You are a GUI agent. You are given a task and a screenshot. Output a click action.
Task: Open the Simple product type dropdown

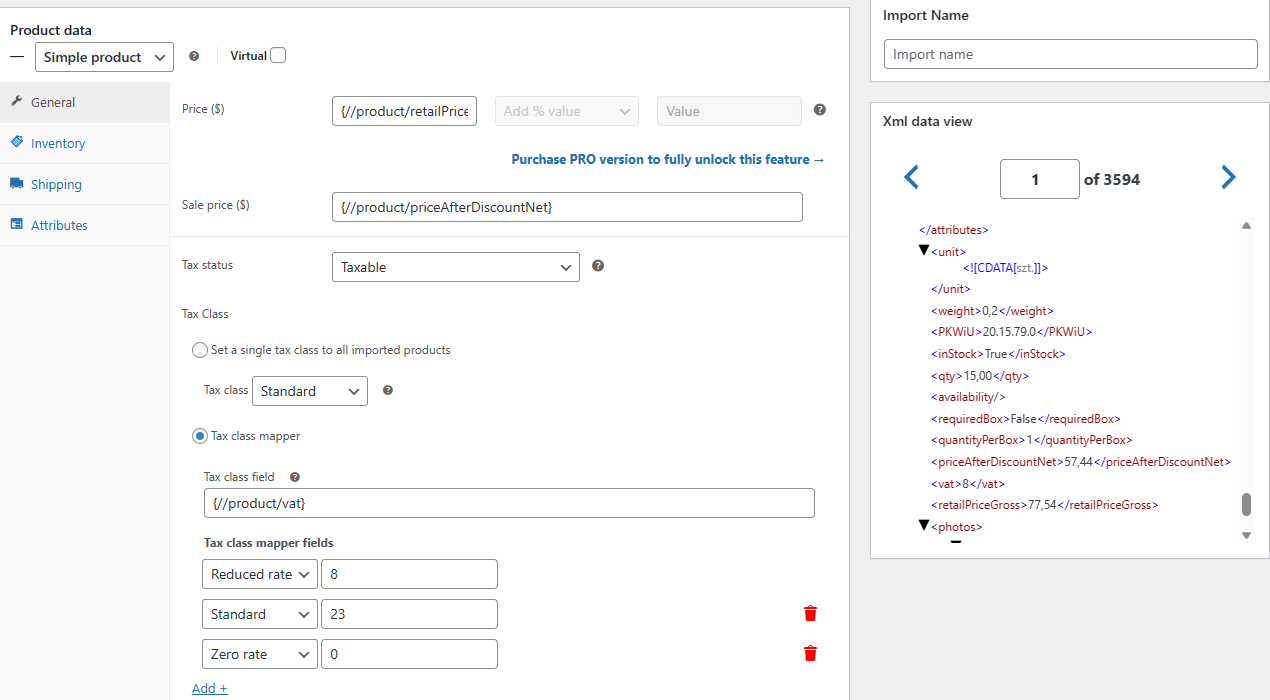[x=104, y=57]
